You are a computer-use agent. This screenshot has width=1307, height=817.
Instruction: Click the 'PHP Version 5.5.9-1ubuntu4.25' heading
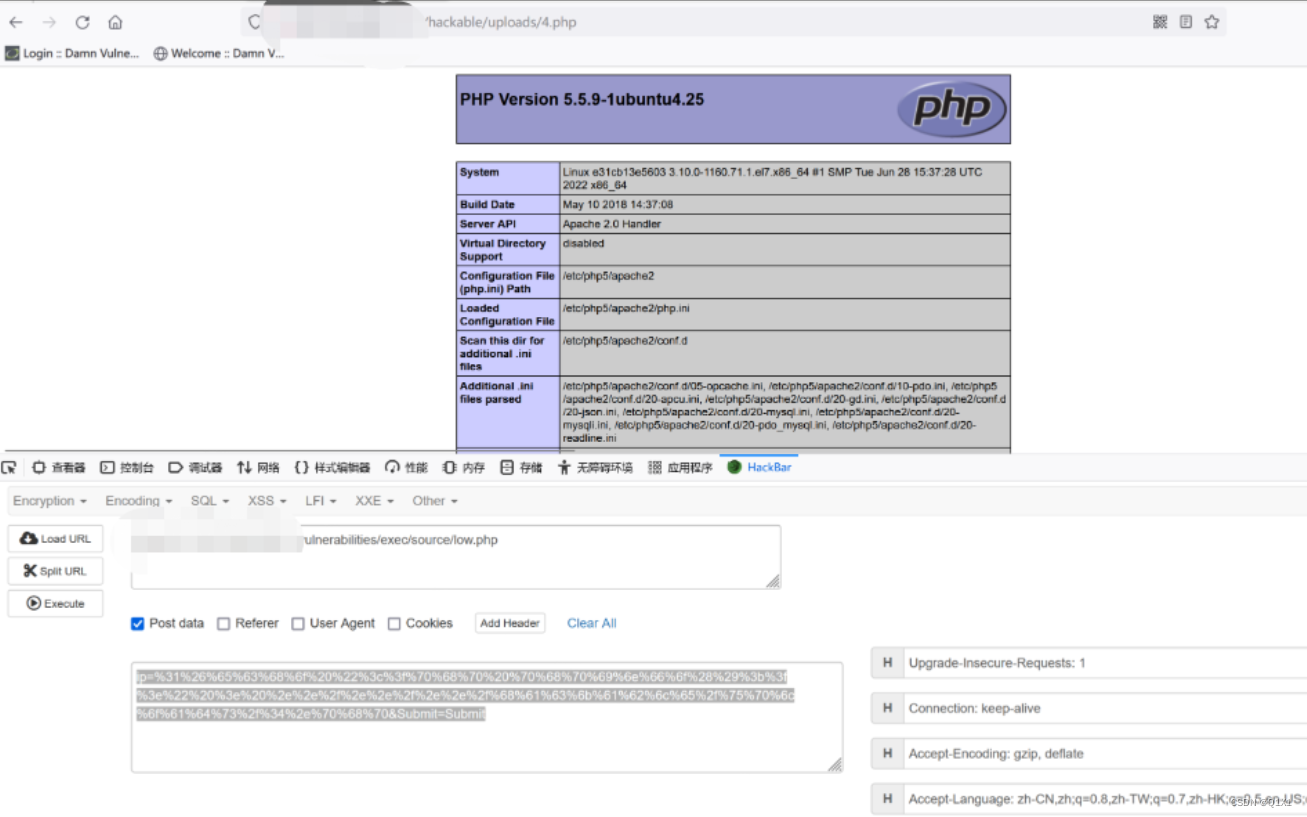(x=581, y=99)
